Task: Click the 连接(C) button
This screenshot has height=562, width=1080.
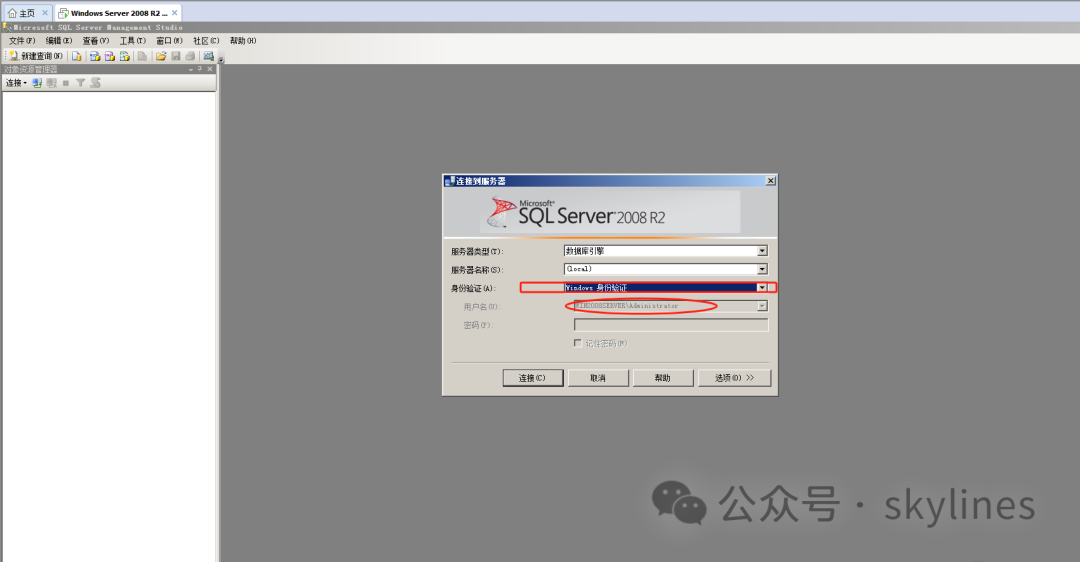Action: pyautogui.click(x=532, y=378)
